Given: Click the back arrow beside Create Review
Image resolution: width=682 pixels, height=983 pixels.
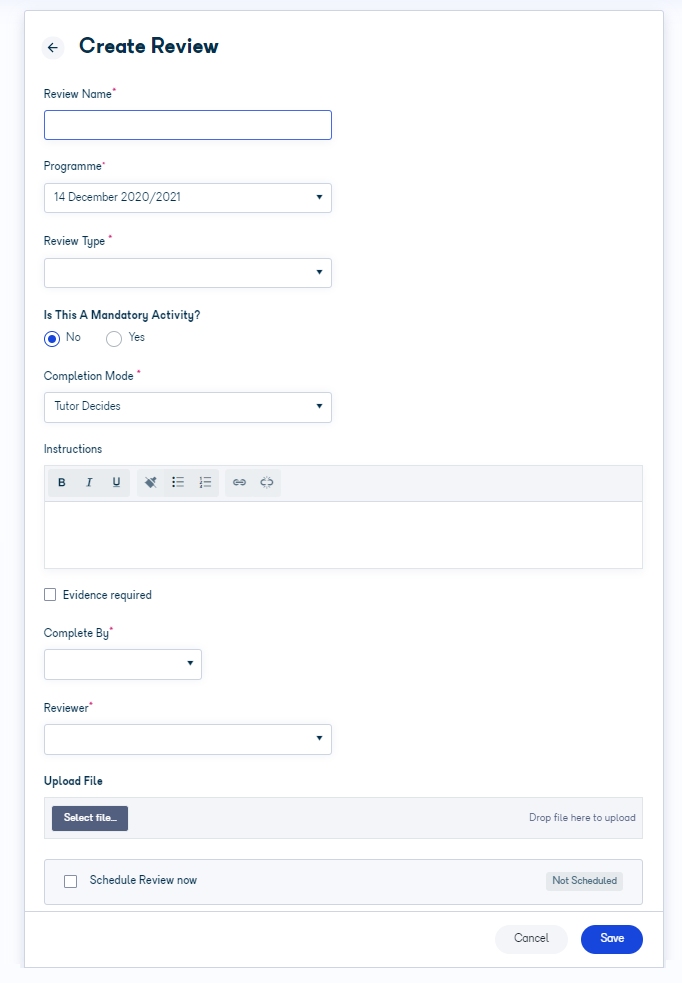Looking at the screenshot, I should tap(53, 48).
